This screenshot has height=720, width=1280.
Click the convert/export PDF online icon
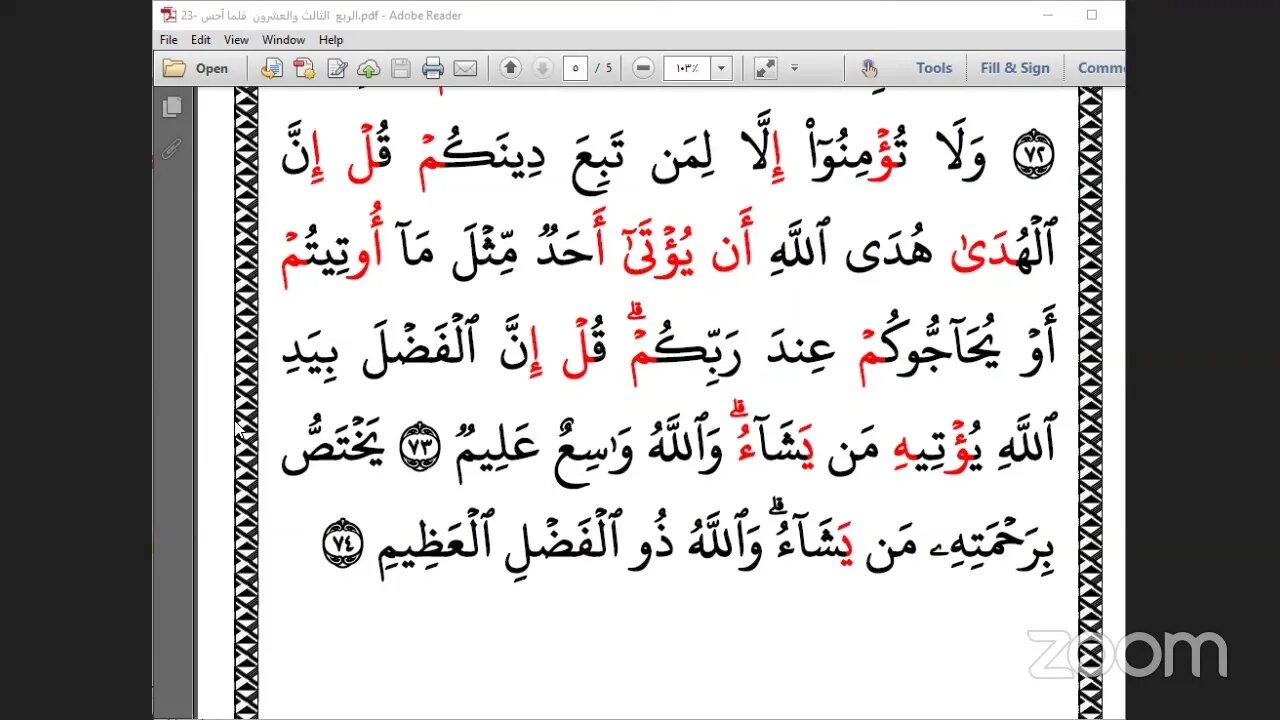271,68
